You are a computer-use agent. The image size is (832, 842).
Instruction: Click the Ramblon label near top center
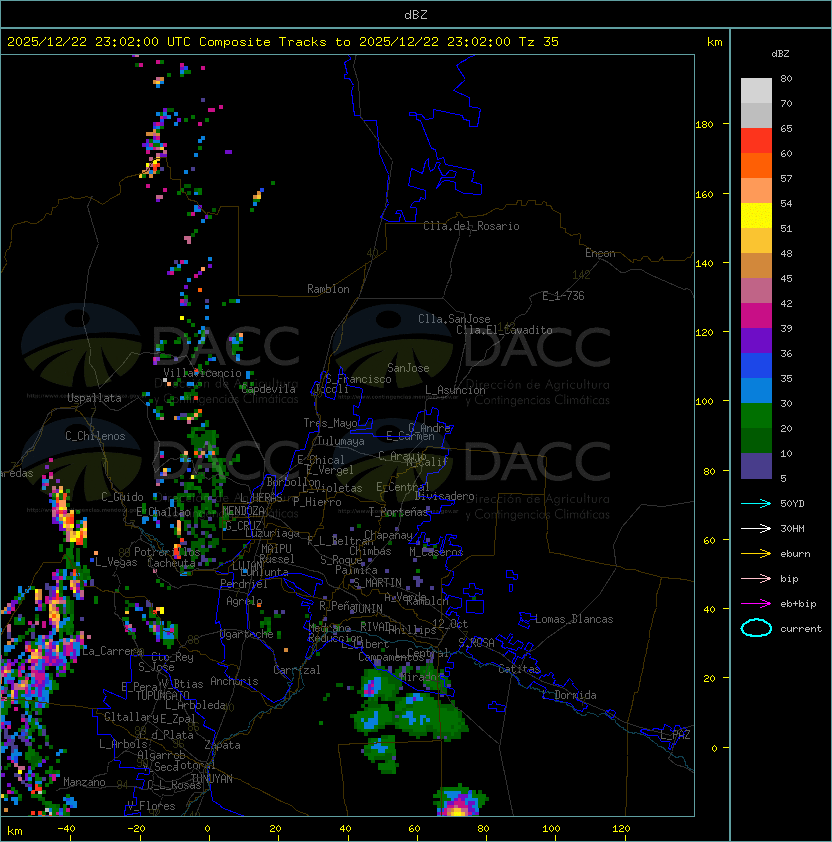328,289
